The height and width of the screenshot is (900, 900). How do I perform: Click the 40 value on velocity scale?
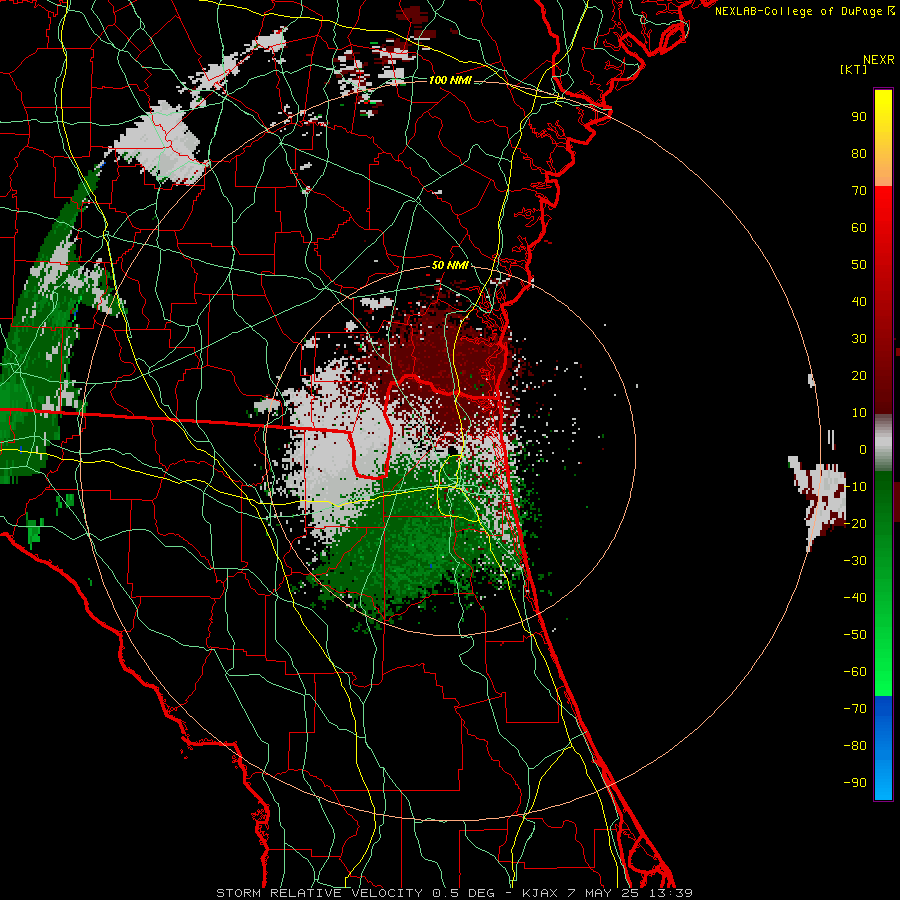click(859, 302)
